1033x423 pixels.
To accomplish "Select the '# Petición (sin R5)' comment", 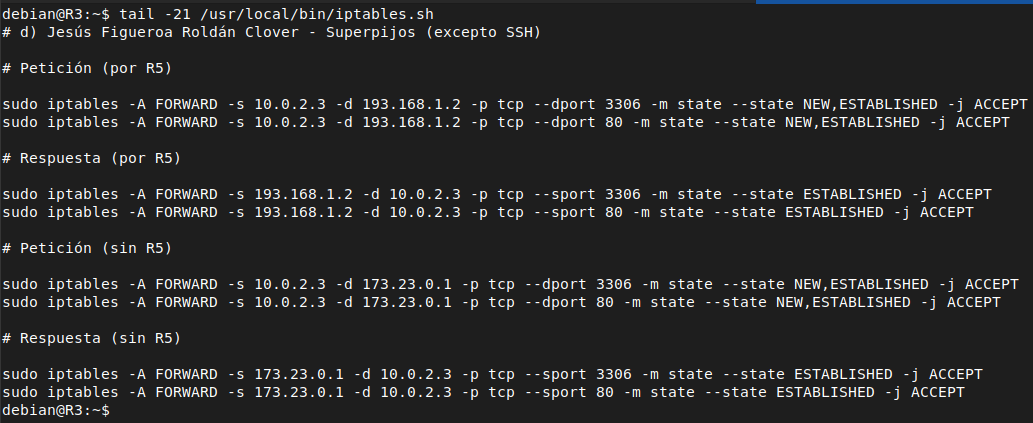I will tap(87, 248).
